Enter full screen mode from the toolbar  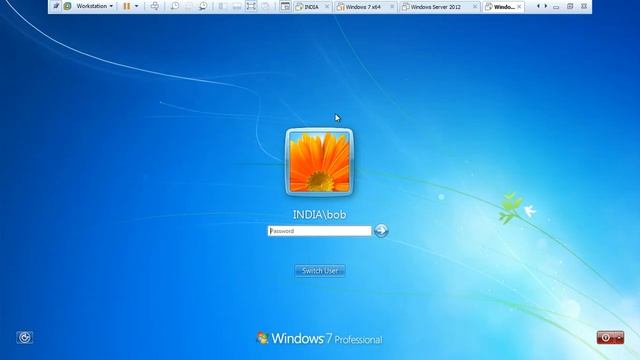click(251, 6)
